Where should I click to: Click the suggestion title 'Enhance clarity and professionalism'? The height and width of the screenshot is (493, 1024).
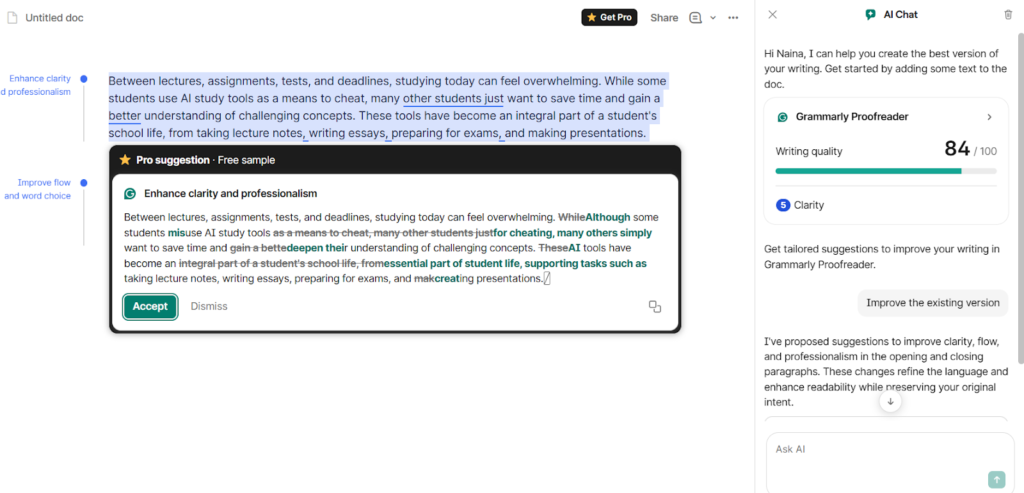click(231, 193)
